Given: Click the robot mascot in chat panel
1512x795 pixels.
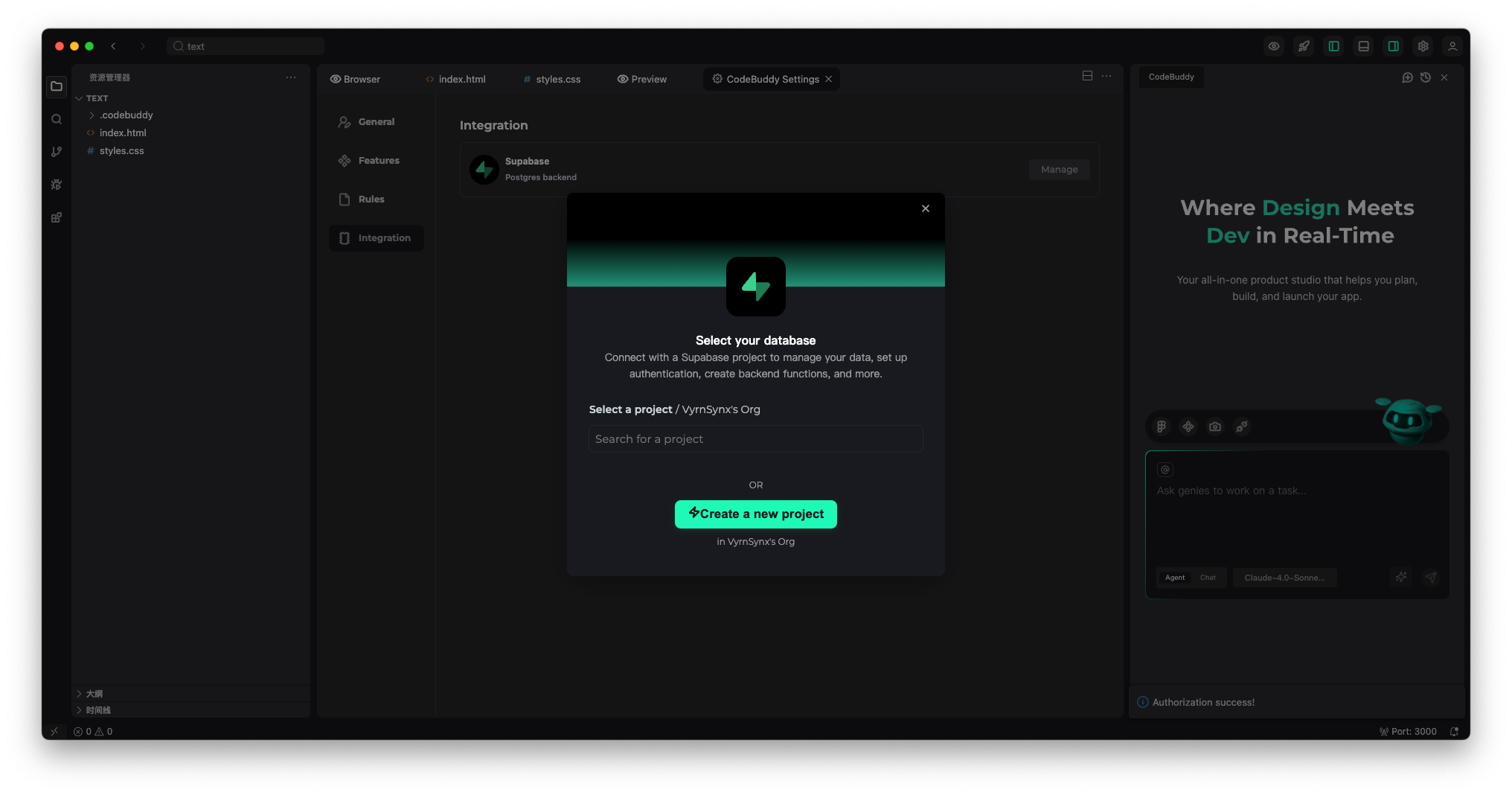Looking at the screenshot, I should pyautogui.click(x=1407, y=420).
